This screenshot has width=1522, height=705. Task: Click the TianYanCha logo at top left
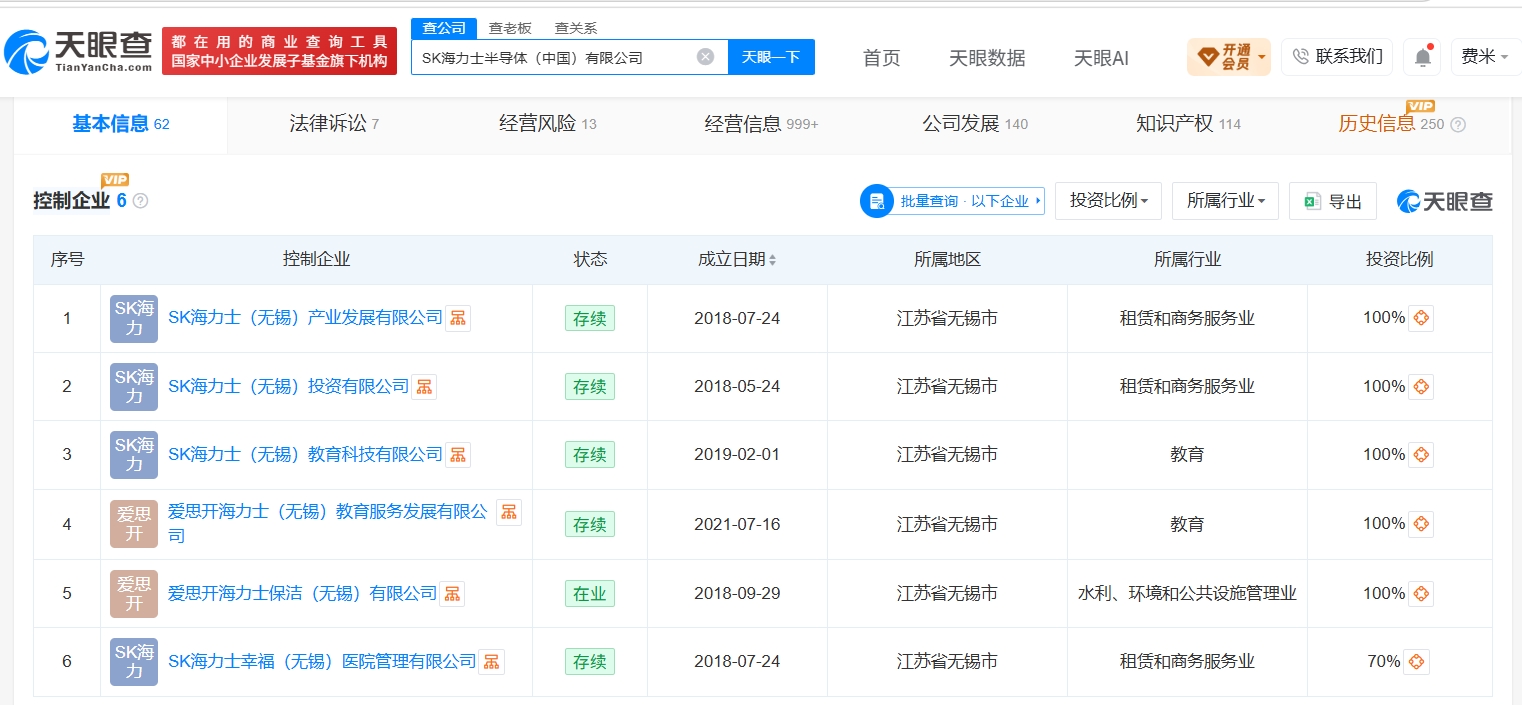[x=78, y=51]
